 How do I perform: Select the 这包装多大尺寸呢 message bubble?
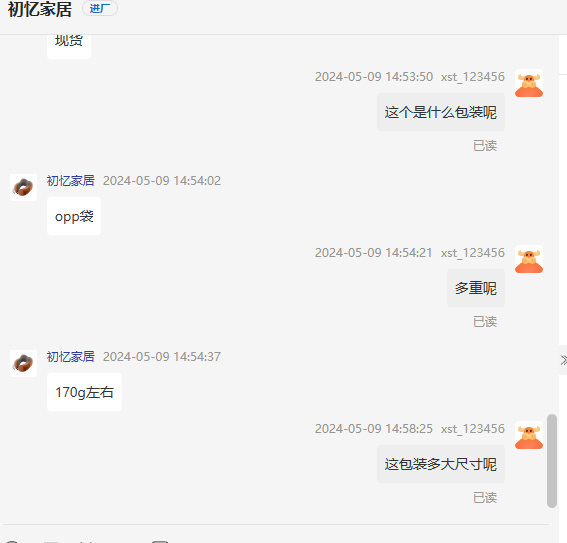(440, 464)
